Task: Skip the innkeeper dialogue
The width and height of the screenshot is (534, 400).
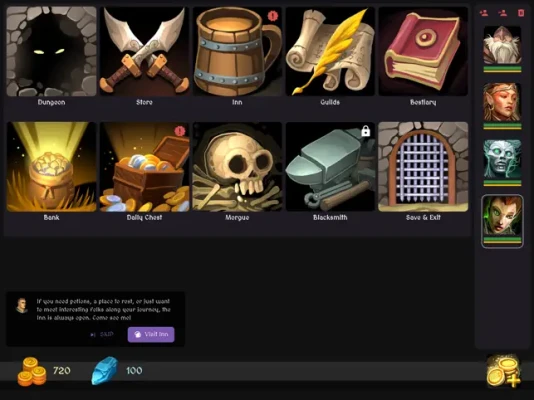Action: point(102,334)
